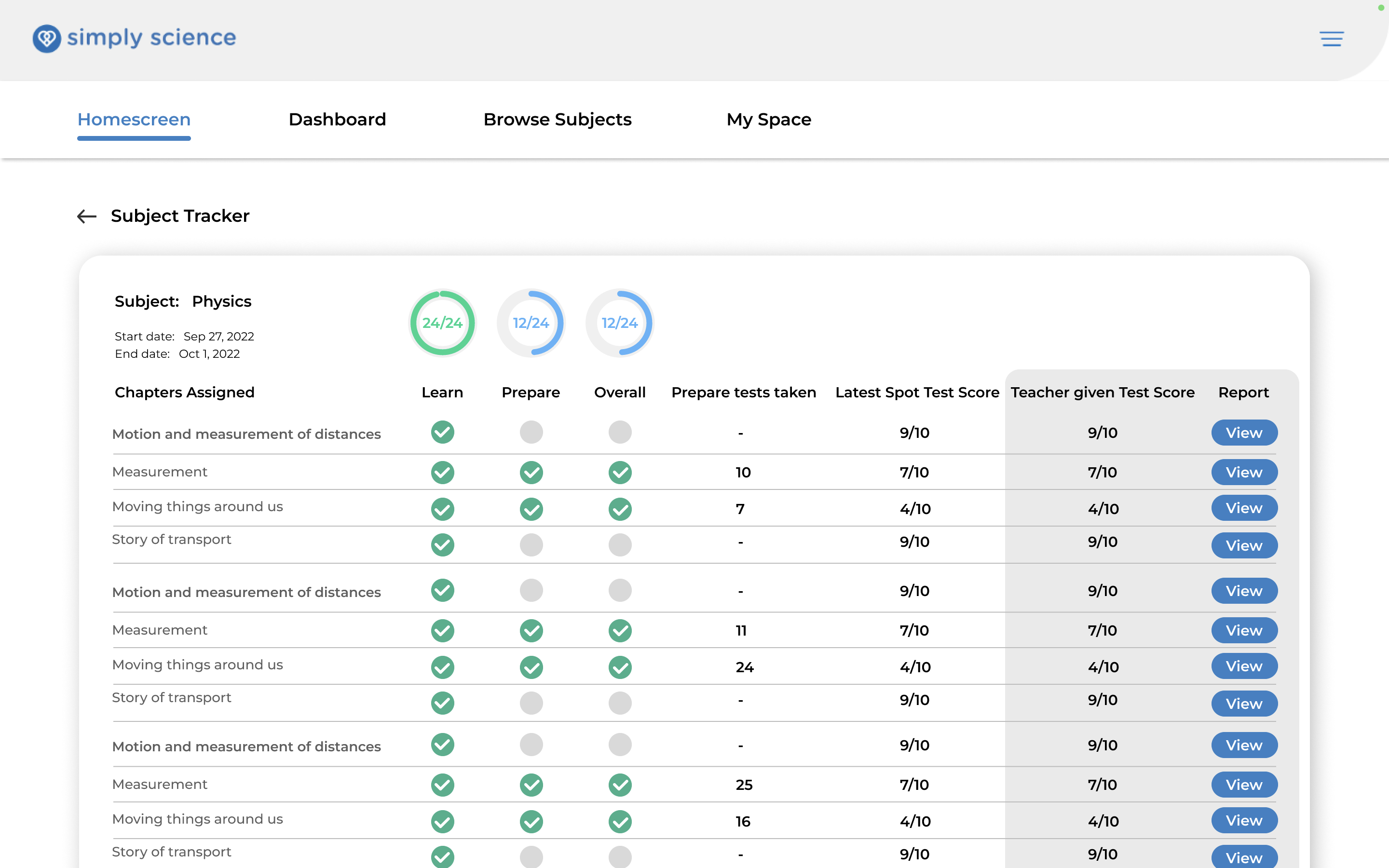Click Overall checkmark in the 16-tests Moving things row
1389x868 pixels.
click(x=620, y=822)
